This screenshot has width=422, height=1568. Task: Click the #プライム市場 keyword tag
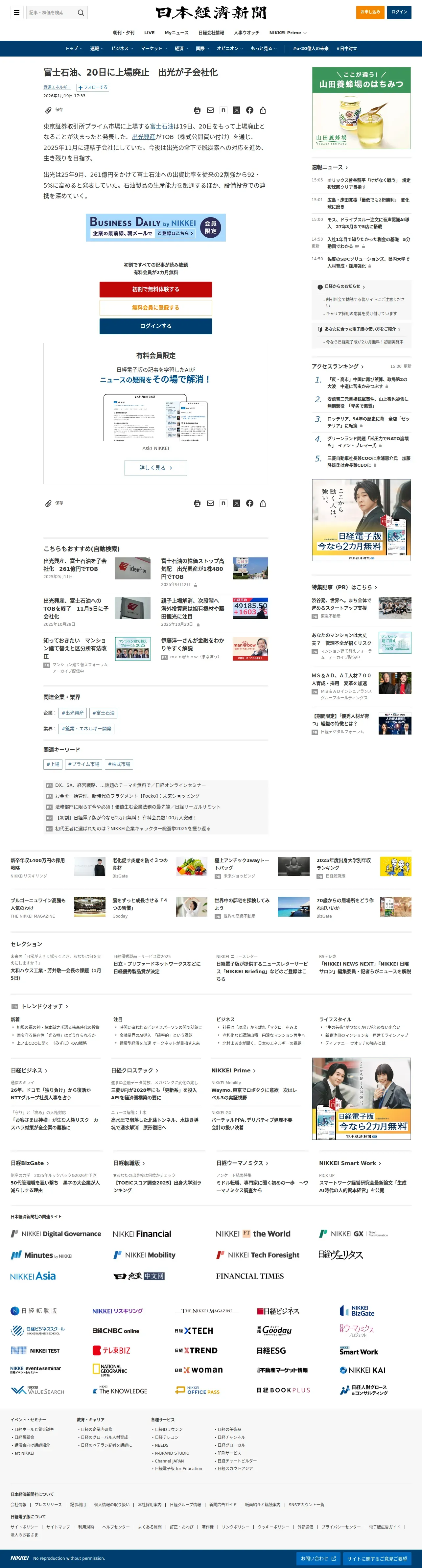coord(83,764)
